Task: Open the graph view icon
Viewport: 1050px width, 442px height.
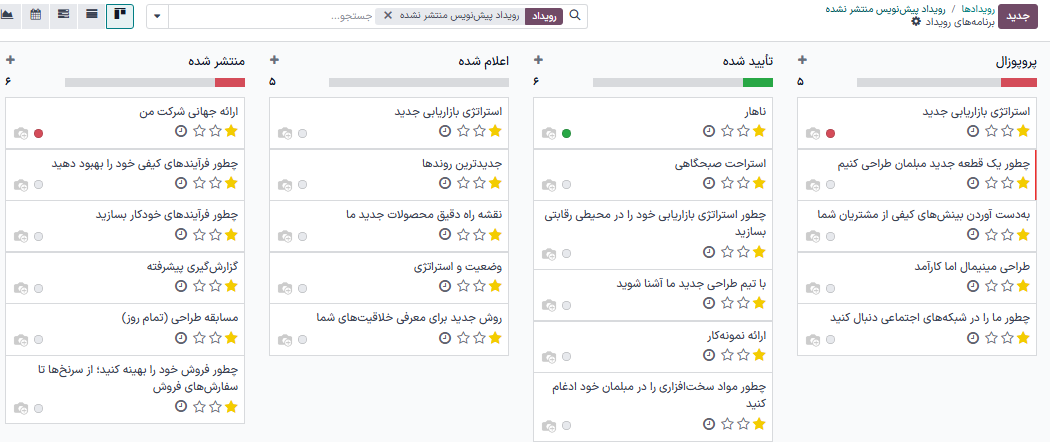Action: point(8,16)
